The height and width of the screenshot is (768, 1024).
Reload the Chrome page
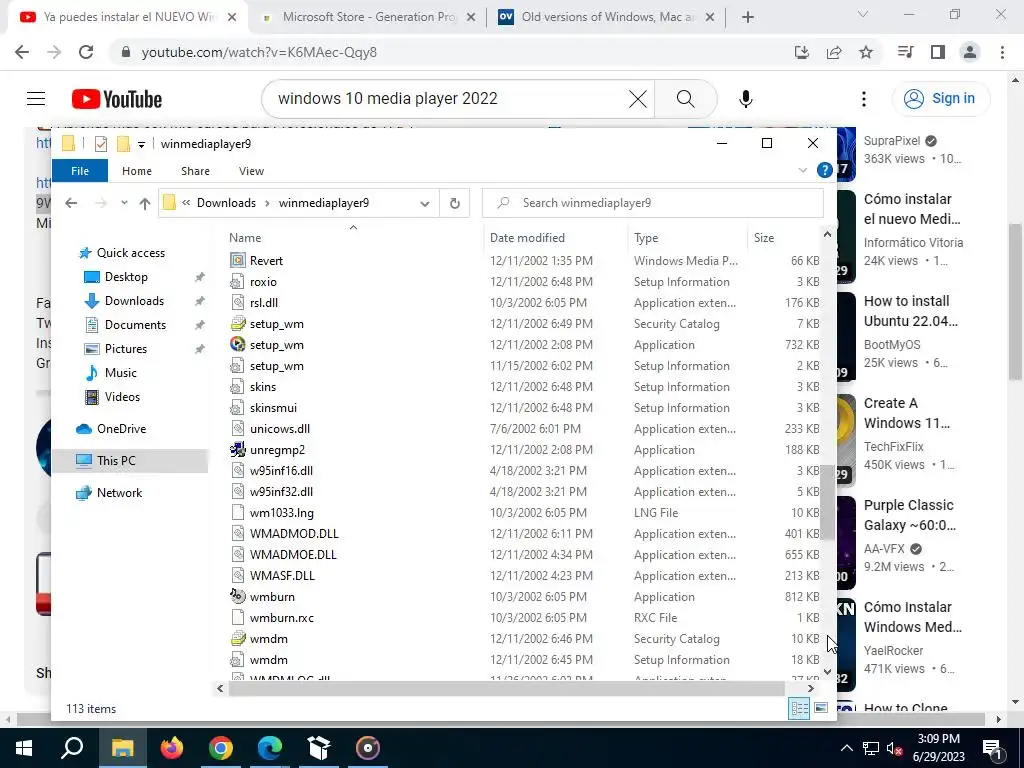tap(86, 52)
